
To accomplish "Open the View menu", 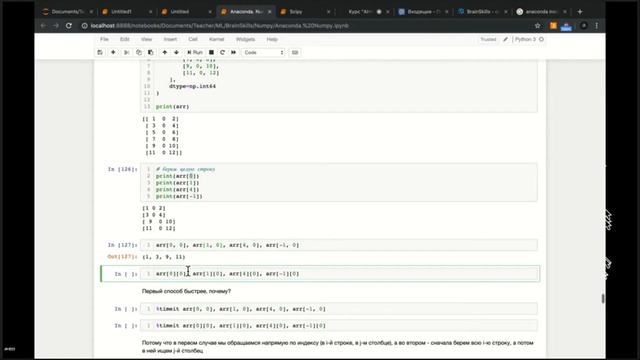I will [146, 39].
